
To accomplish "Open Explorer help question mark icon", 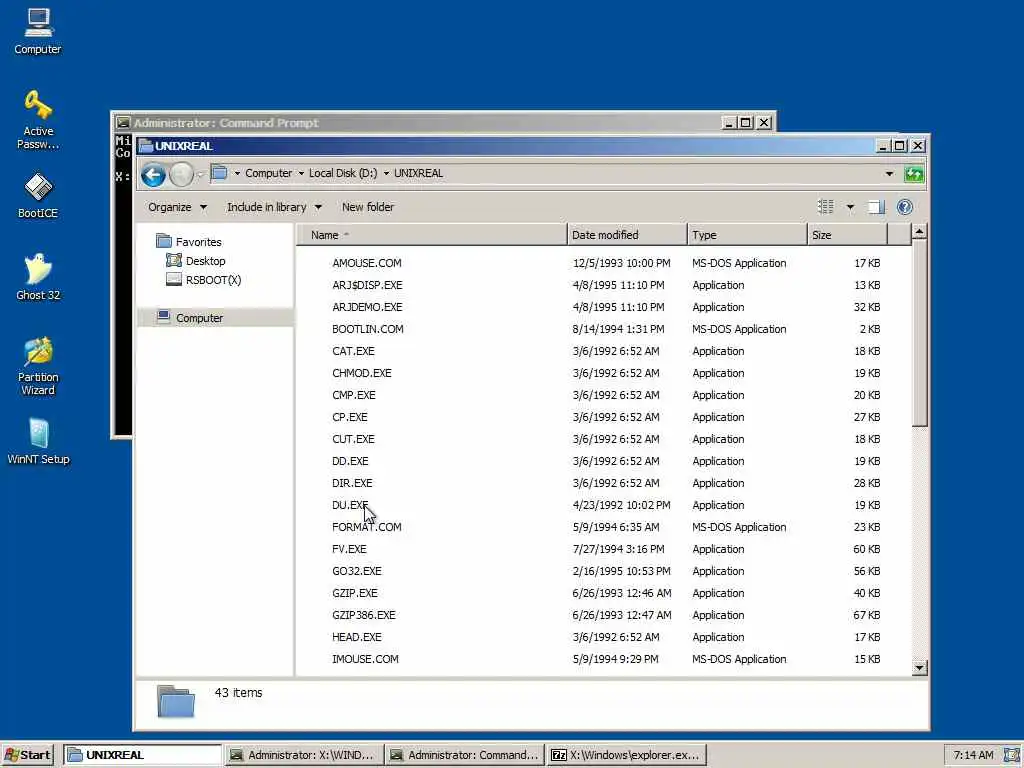I will point(904,207).
